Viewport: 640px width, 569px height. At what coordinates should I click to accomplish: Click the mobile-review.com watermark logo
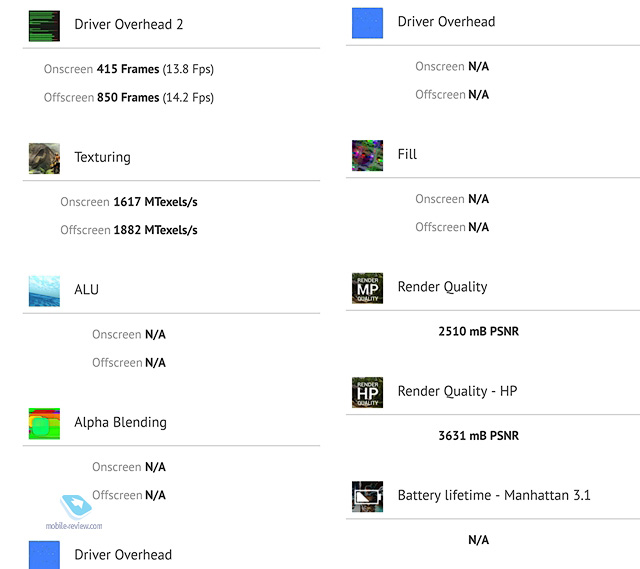[75, 513]
